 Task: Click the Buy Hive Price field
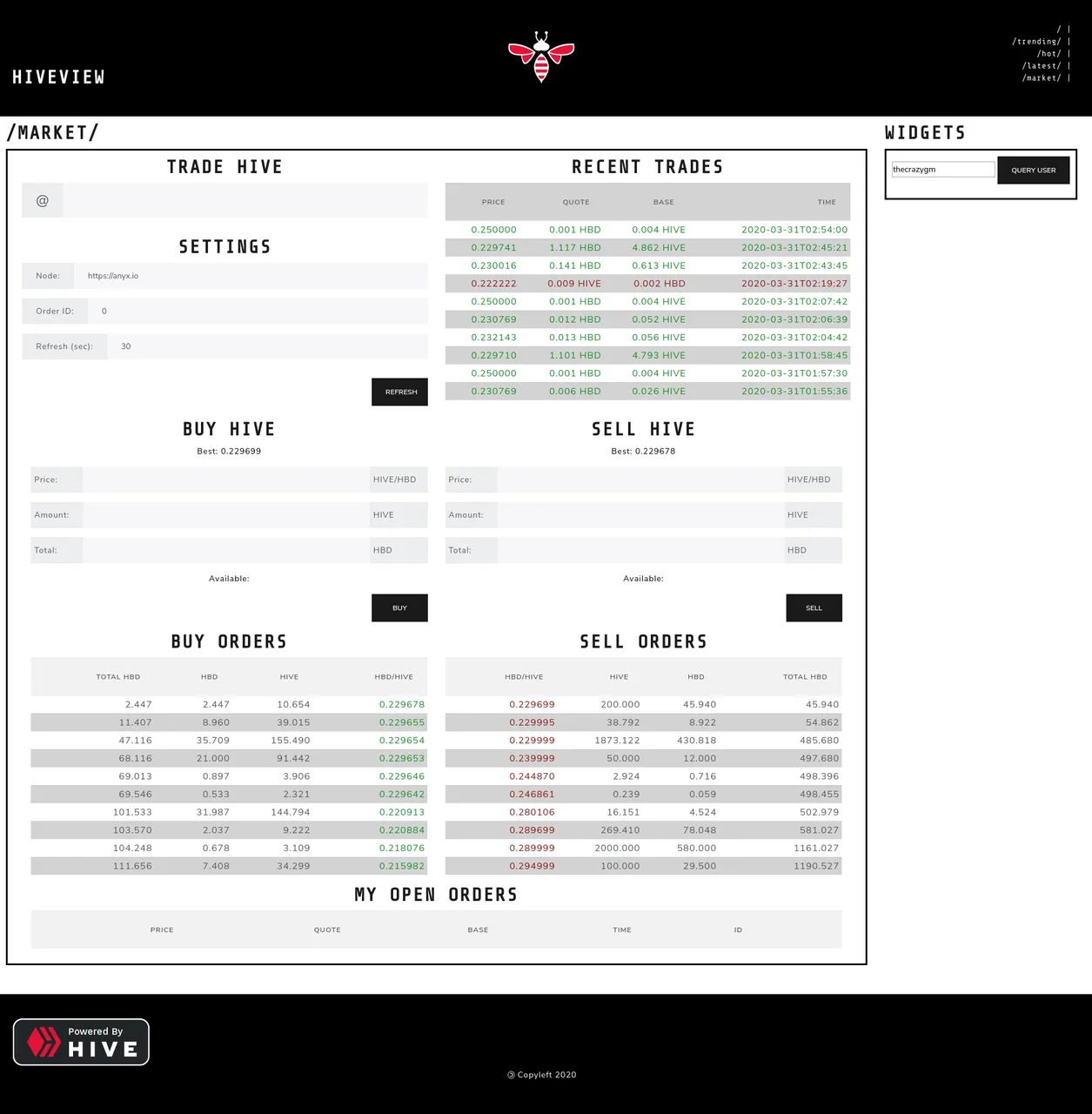[x=226, y=480]
